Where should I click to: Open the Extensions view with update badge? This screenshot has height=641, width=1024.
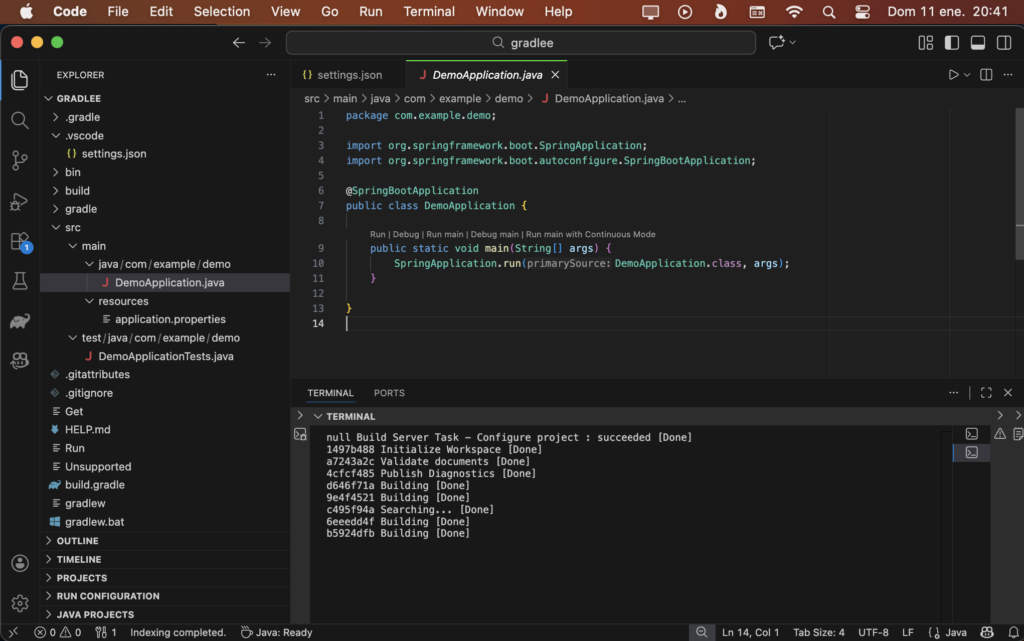[x=19, y=241]
